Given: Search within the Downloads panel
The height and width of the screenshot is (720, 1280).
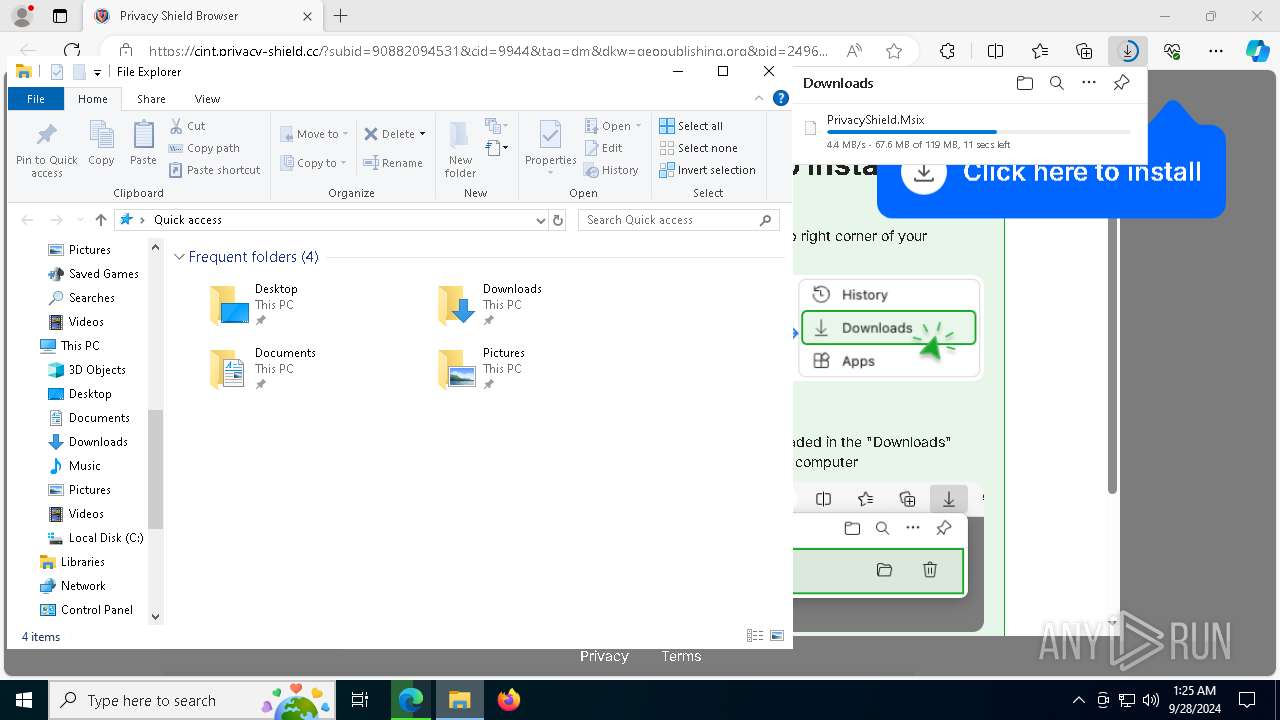Looking at the screenshot, I should [x=1056, y=83].
